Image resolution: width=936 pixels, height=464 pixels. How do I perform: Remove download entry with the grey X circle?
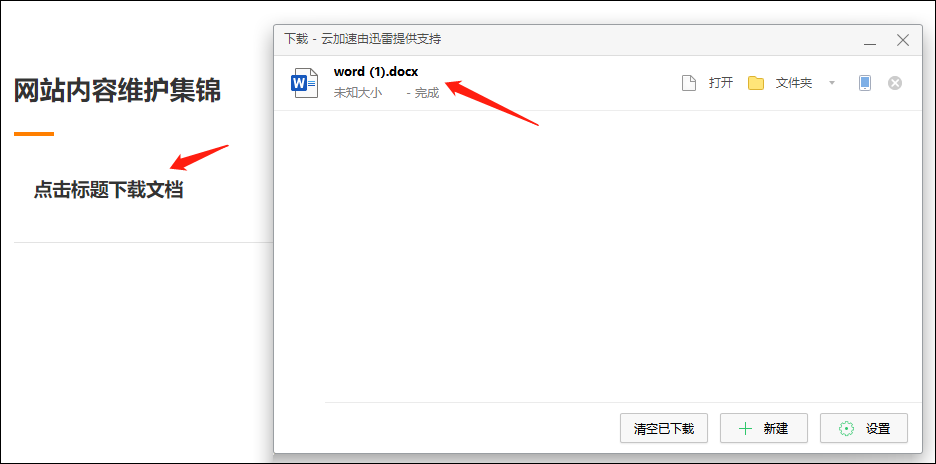[x=895, y=83]
